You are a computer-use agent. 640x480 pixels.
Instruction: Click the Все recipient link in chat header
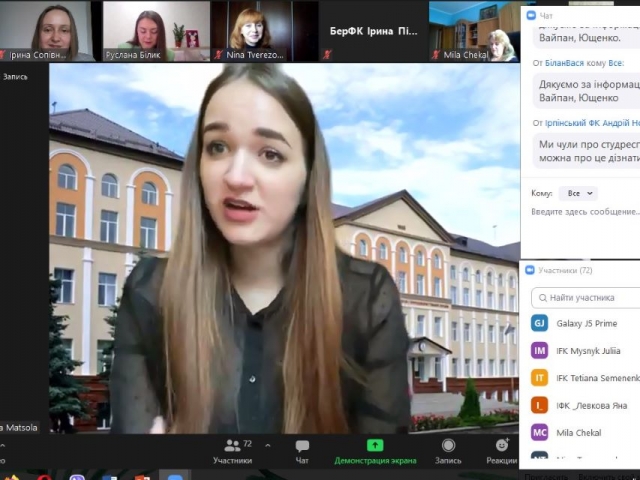615,63
